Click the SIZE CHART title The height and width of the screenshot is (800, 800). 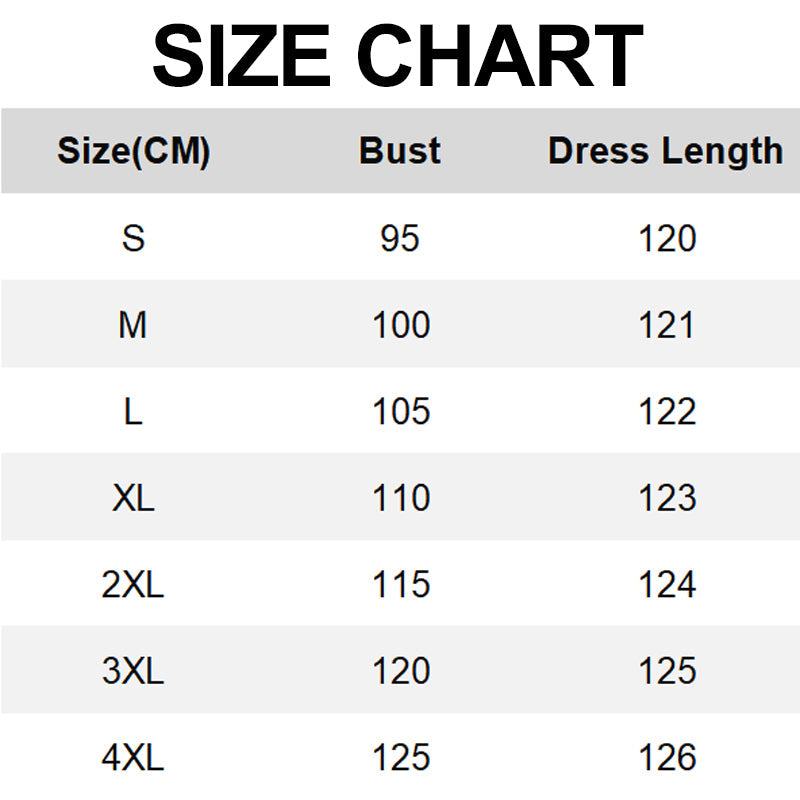tap(398, 55)
